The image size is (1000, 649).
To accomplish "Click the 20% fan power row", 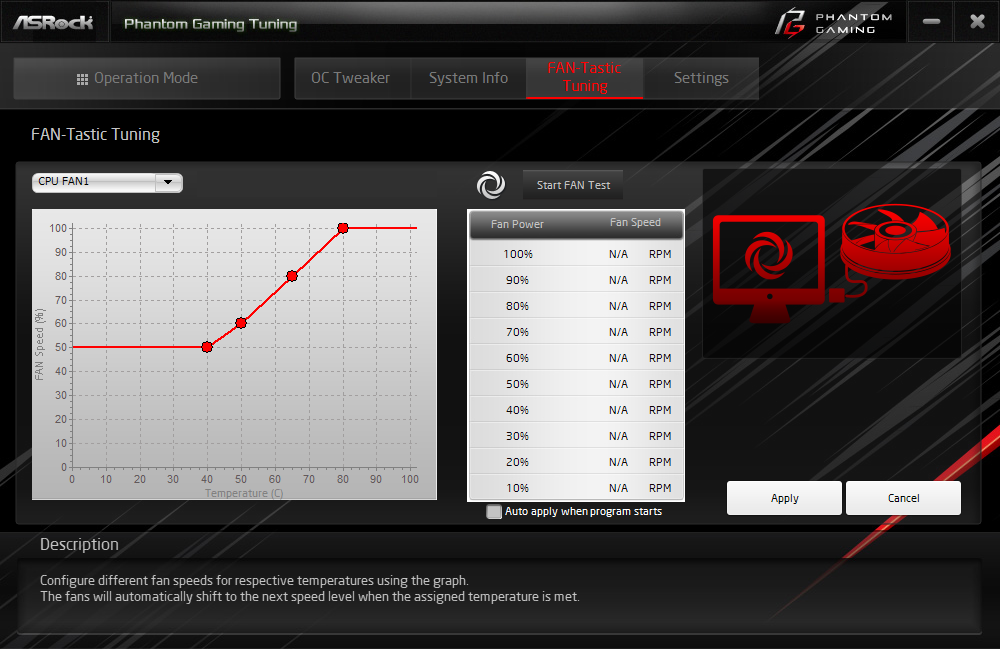I will point(577,462).
